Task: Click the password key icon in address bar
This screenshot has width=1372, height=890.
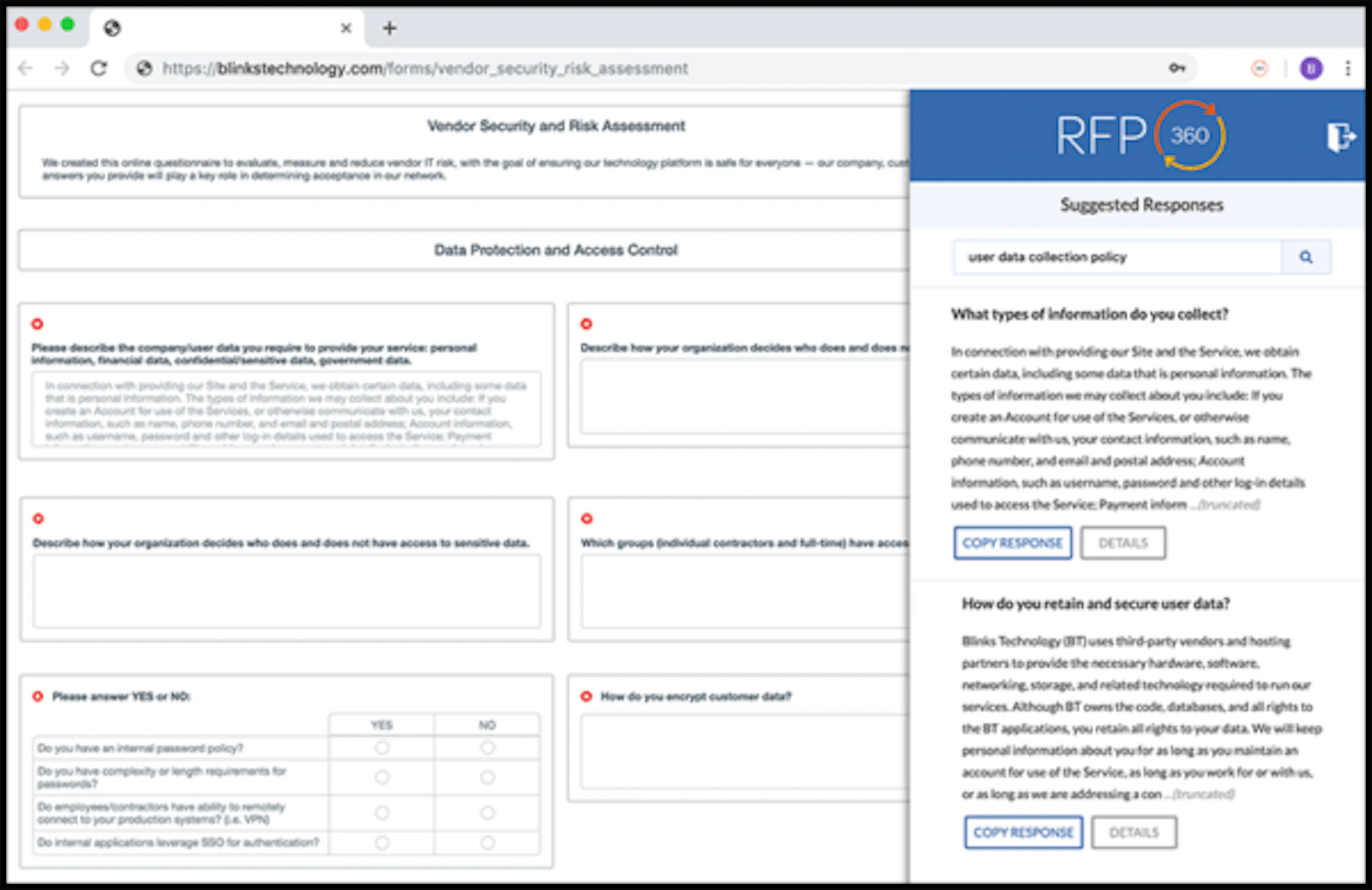Action: (1177, 69)
